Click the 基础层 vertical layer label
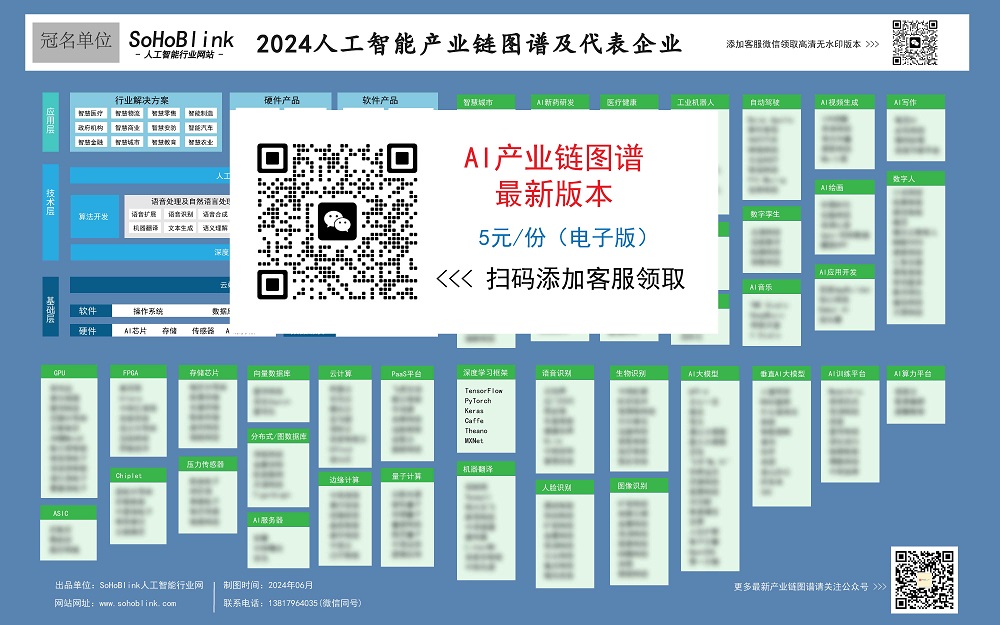The width and height of the screenshot is (1000, 625). click(x=50, y=308)
